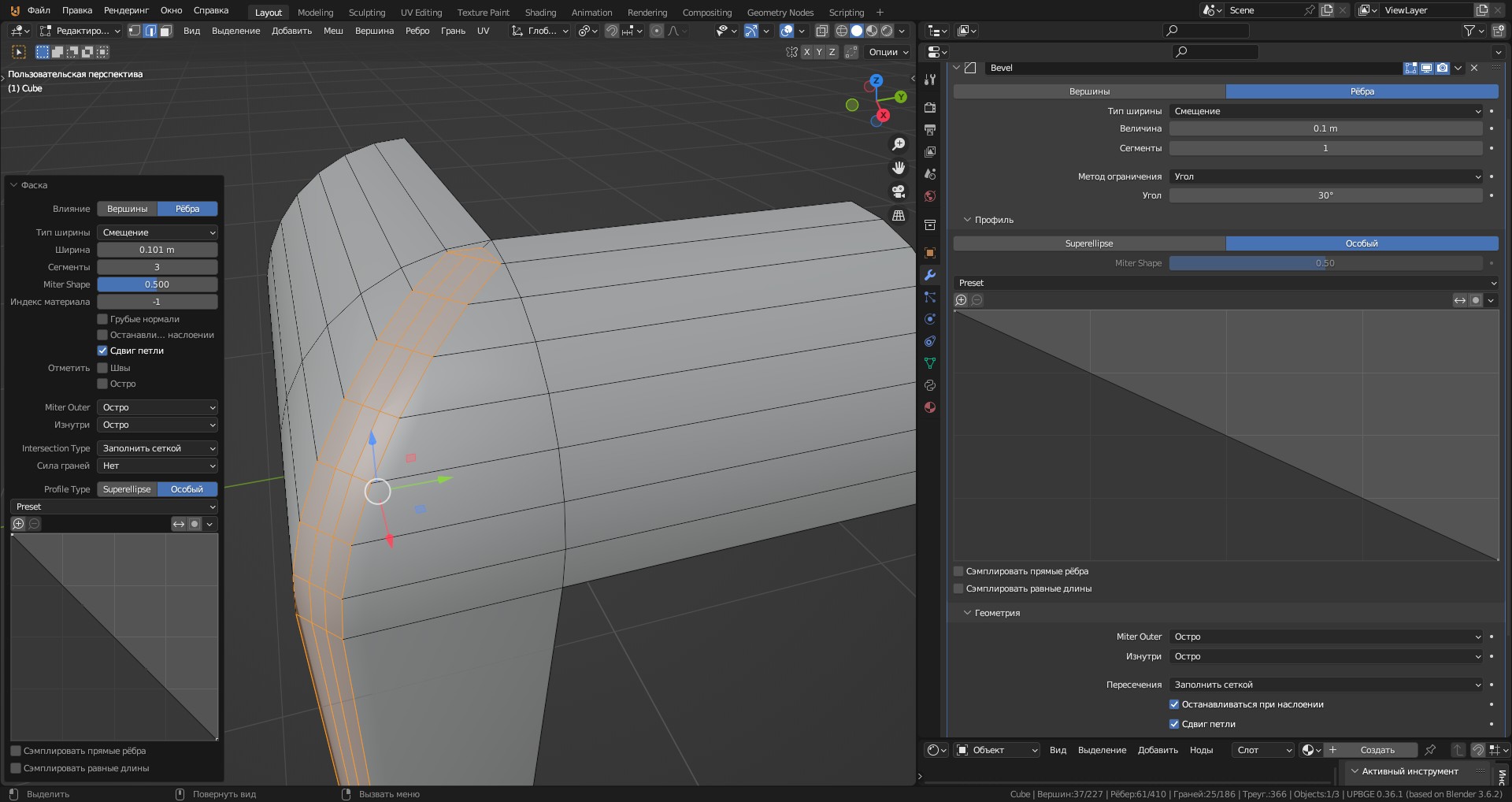Open the Render properties camera icon
This screenshot has height=802, width=1512.
(x=930, y=108)
